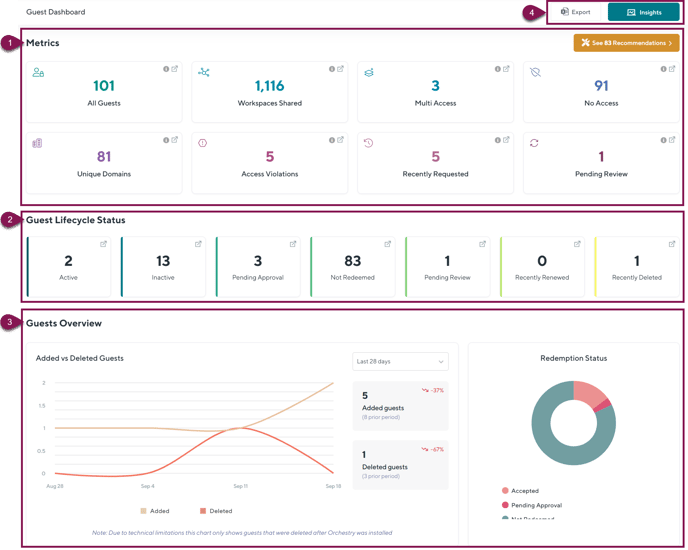Expand the Last 28 days dropdown
Viewport: 688px width, 550px height.
tap(400, 361)
